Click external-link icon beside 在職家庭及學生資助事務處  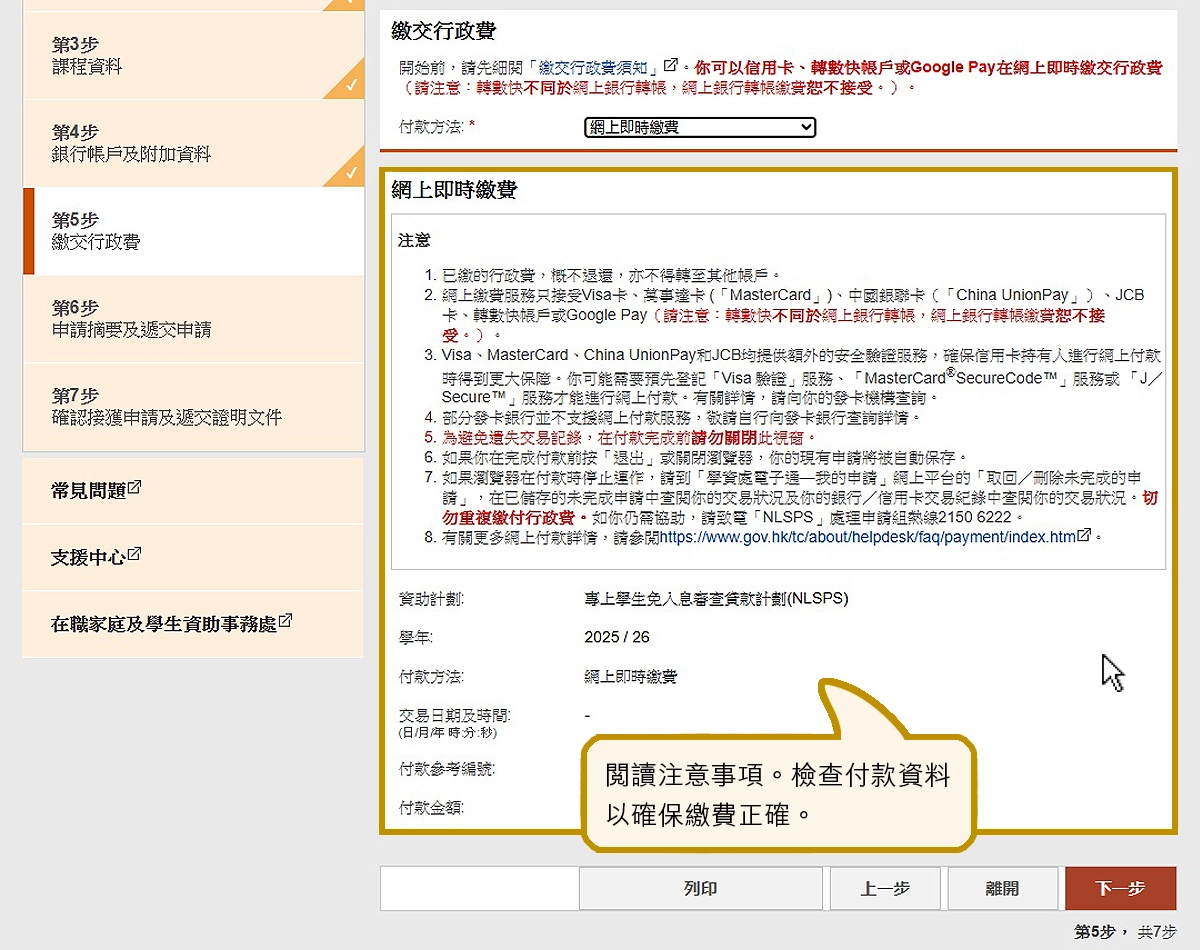pos(286,621)
